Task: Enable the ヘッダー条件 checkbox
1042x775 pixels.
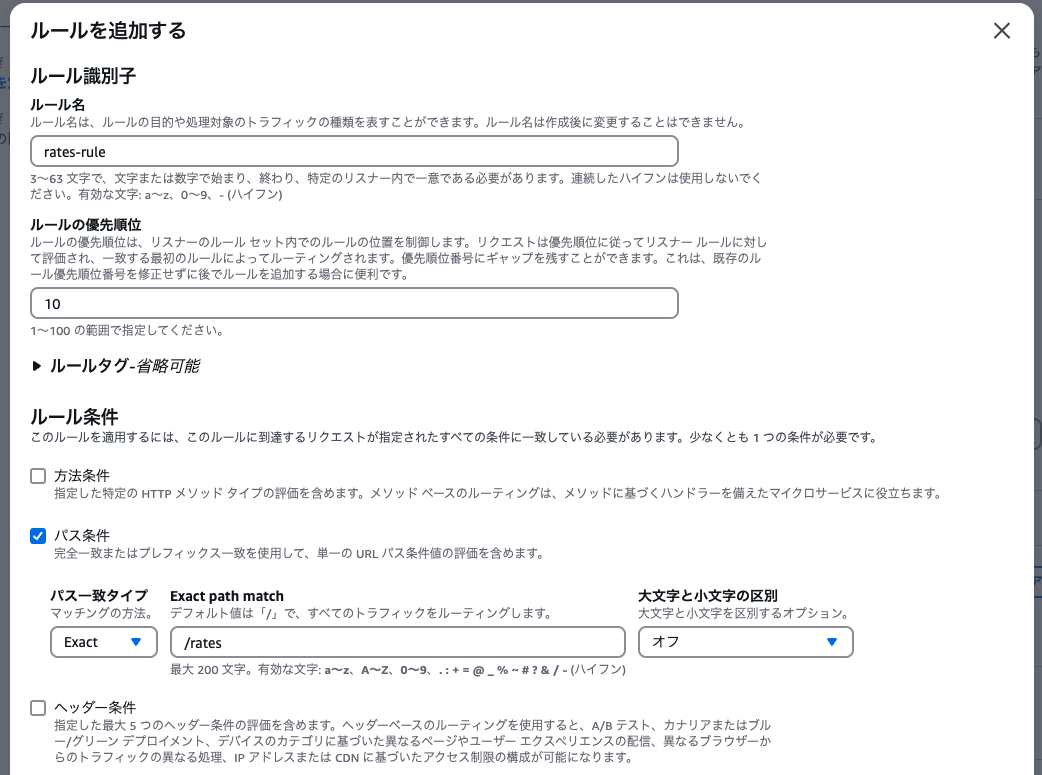Action: (x=38, y=708)
